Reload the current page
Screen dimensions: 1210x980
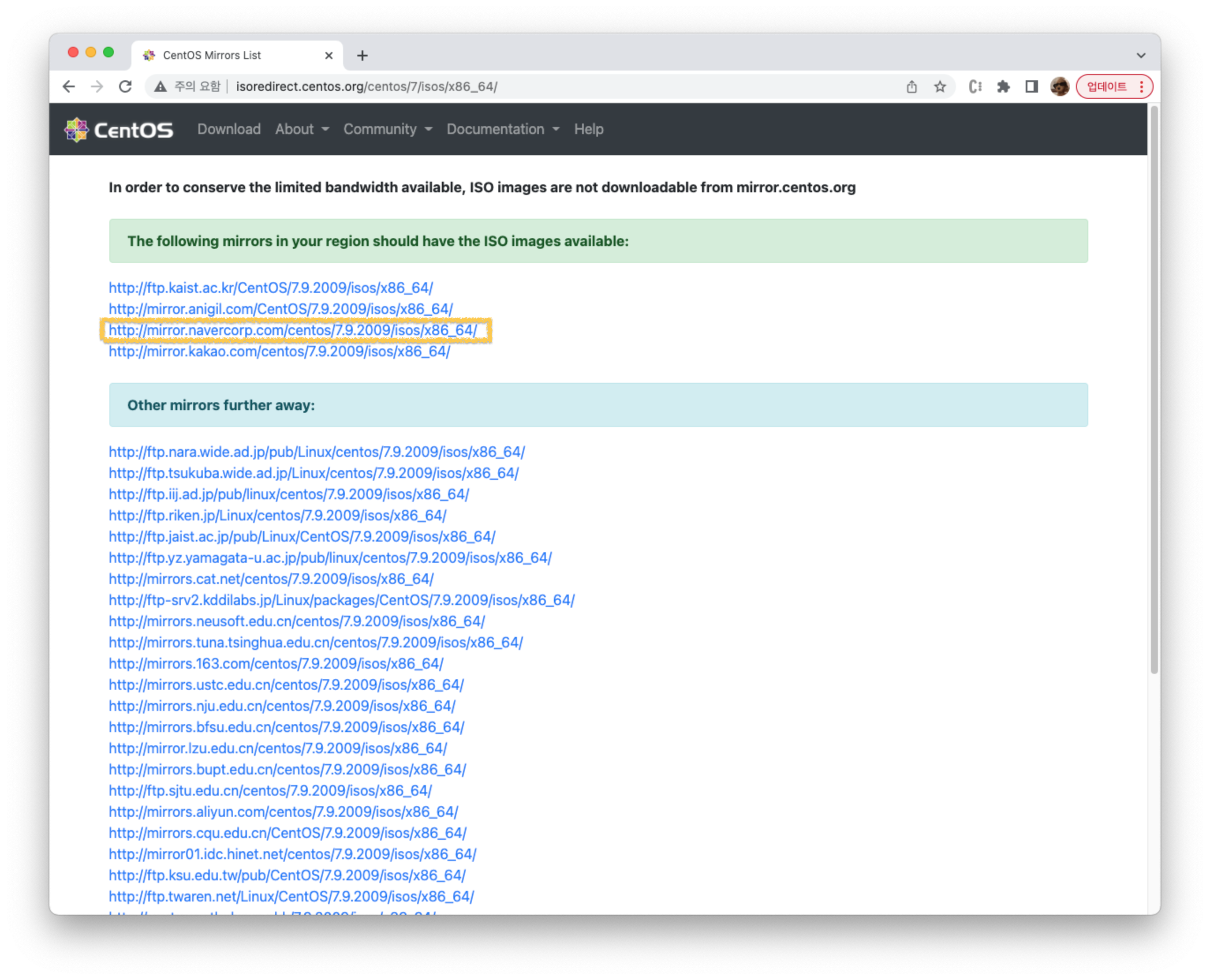[x=125, y=86]
